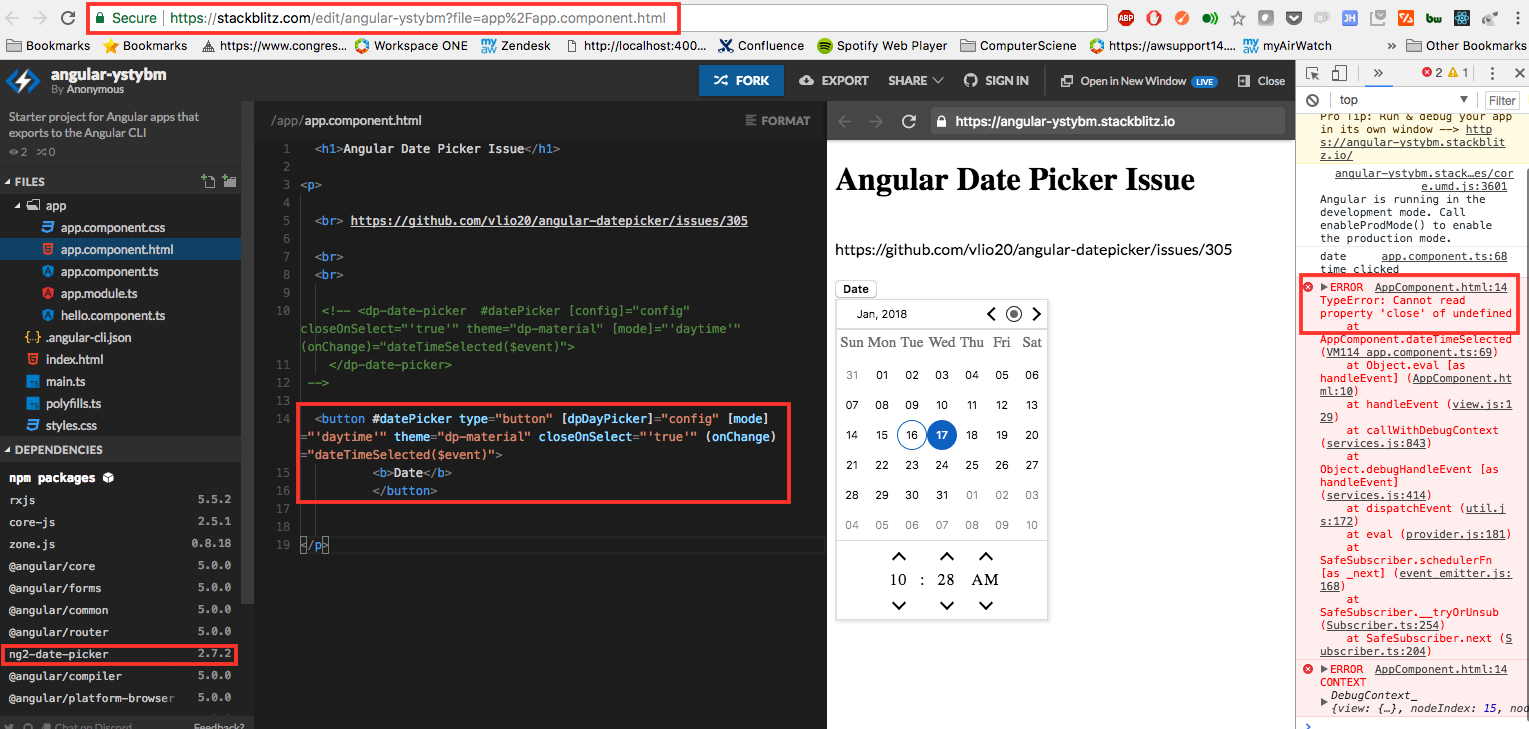Click the FORK button
Image resolution: width=1529 pixels, height=729 pixels.
pos(741,80)
